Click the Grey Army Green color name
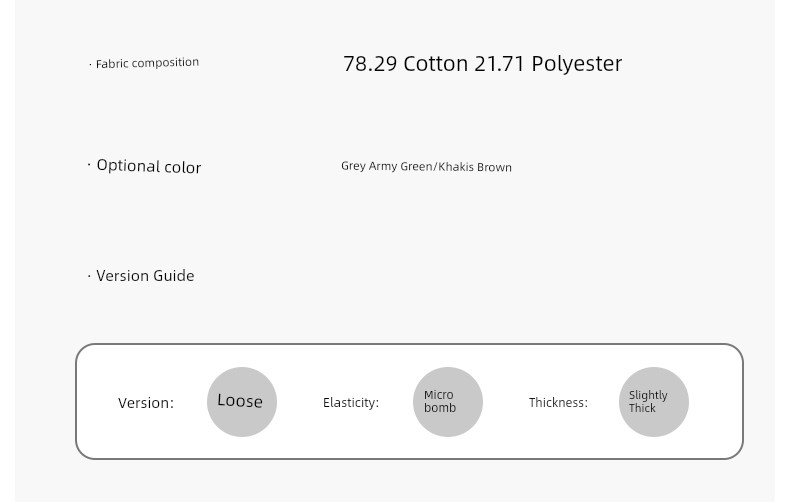 coord(386,166)
